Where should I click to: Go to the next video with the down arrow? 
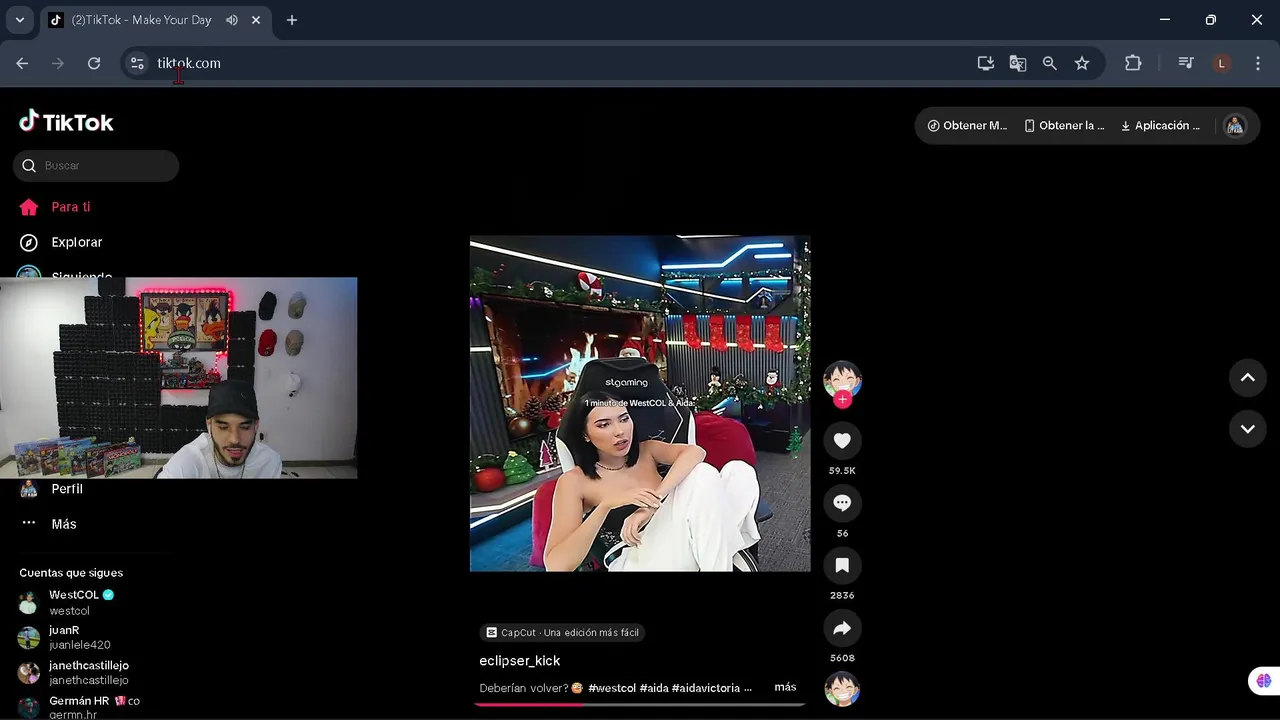(1247, 429)
